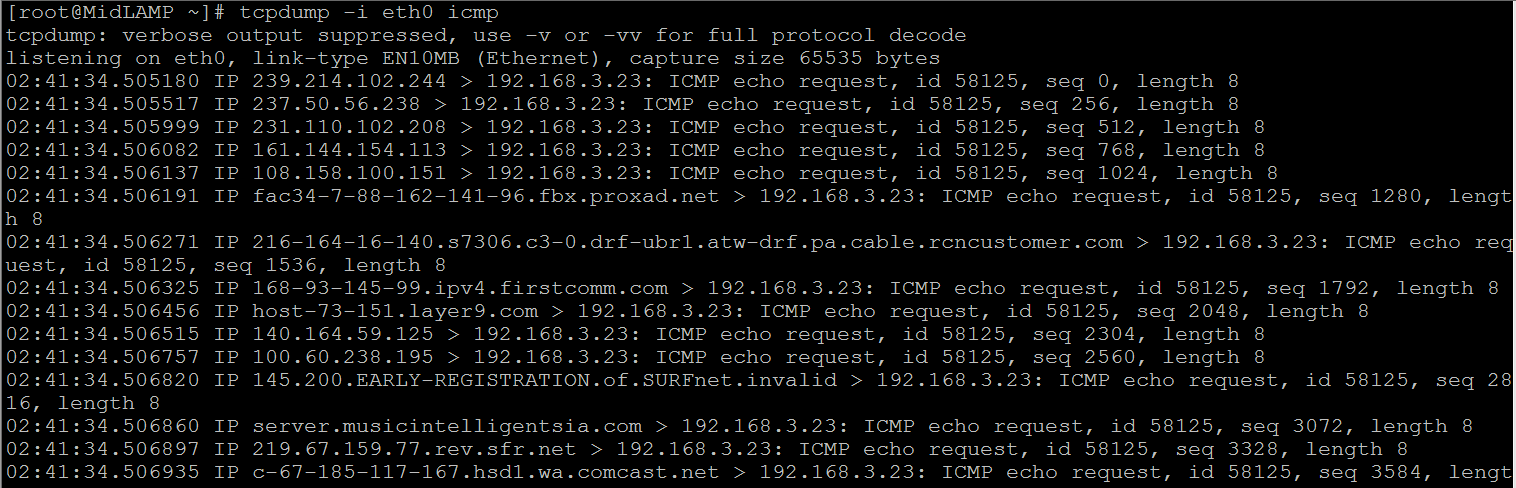This screenshot has height=488, width=1516.
Task: Click the comcast.net hostname
Action: 486,472
